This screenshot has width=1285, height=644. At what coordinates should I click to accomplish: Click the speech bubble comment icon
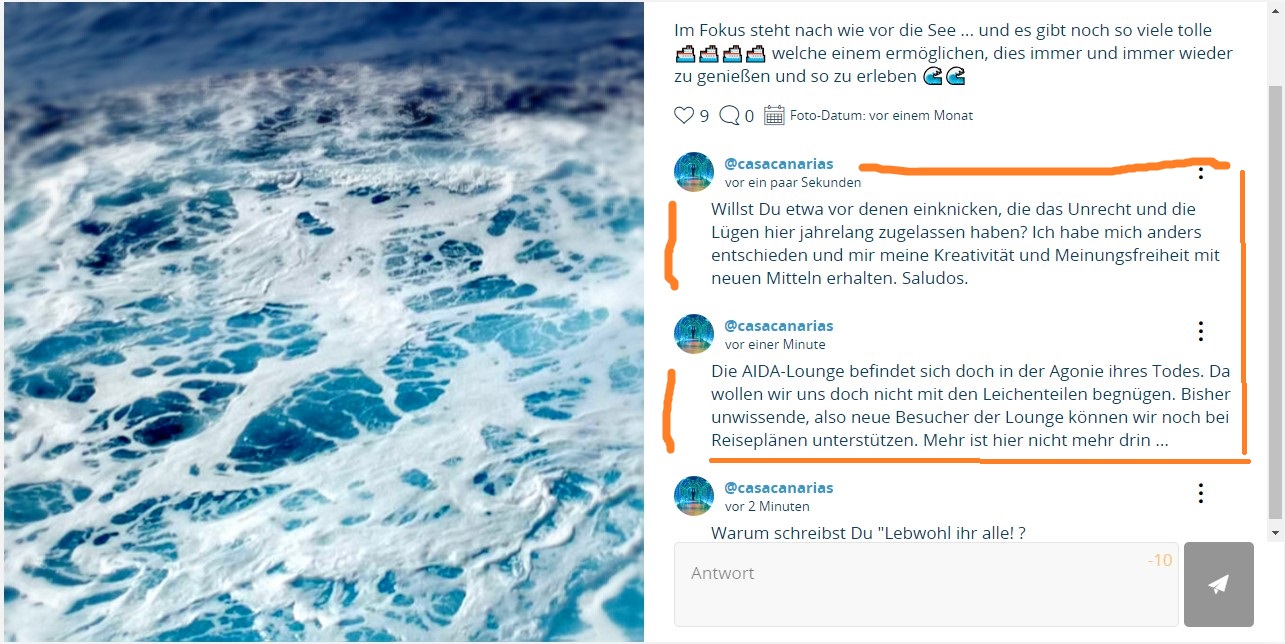pyautogui.click(x=730, y=115)
